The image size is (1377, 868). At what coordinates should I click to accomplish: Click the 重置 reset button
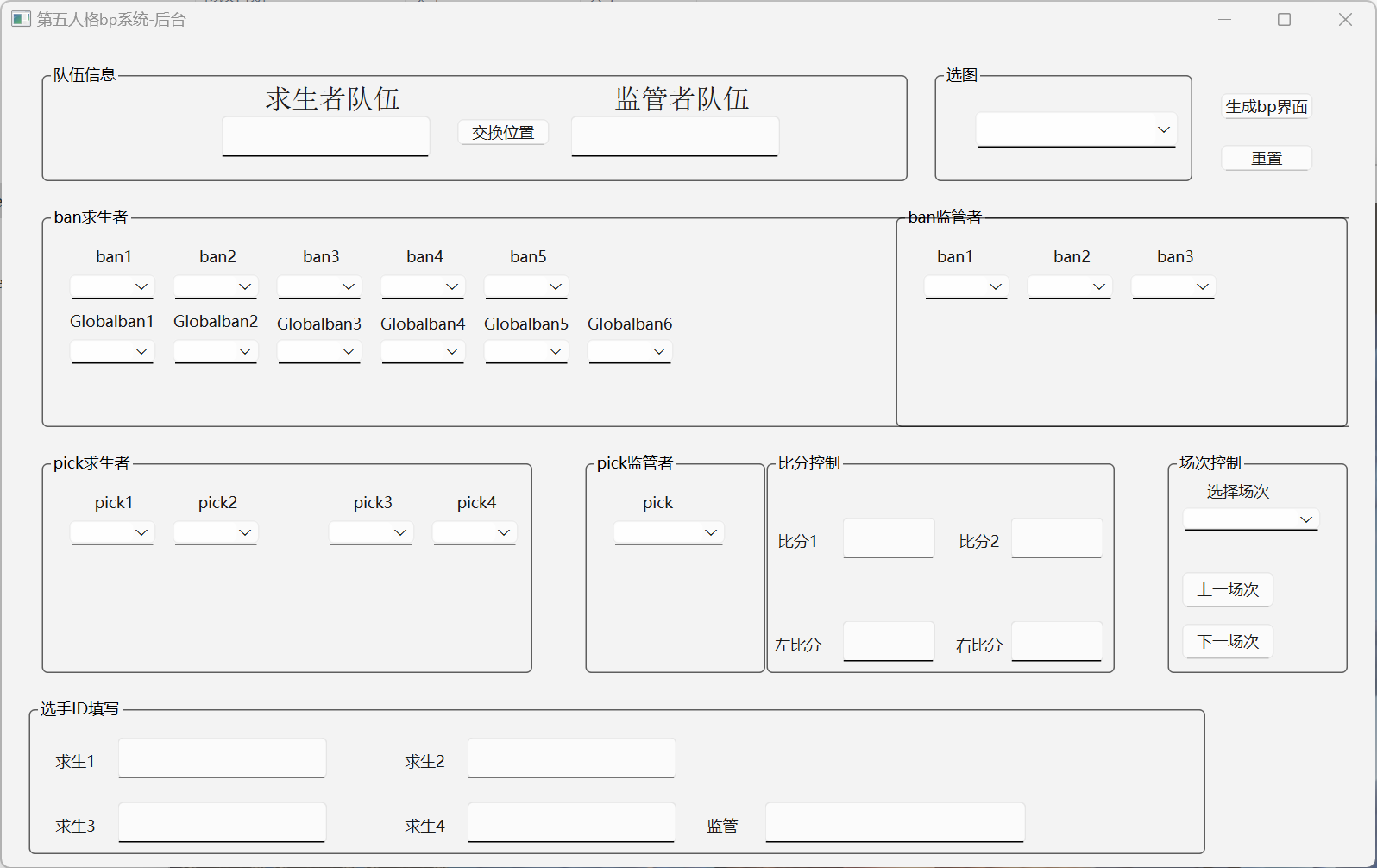[x=1267, y=158]
